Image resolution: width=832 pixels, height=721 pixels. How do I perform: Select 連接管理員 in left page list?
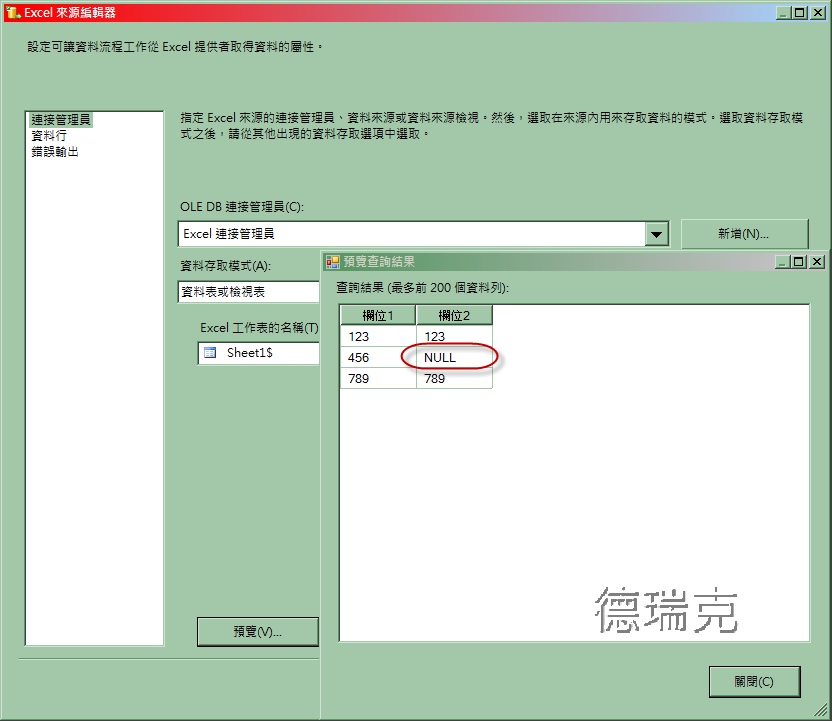(x=60, y=120)
